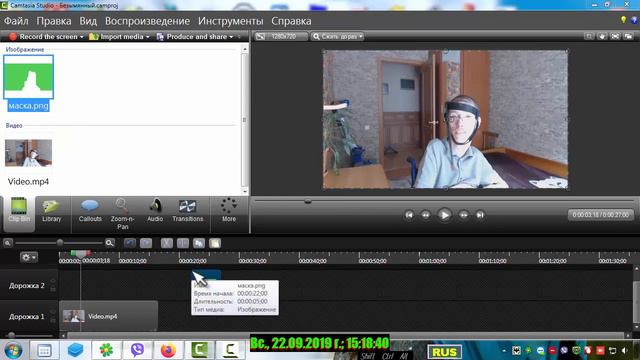Viewport: 640px width, 360px height.
Task: Click the RUS language indicator
Action: click(444, 351)
